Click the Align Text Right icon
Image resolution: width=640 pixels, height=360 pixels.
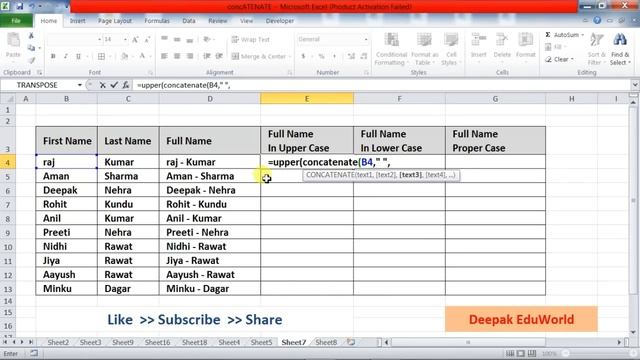[x=190, y=56]
